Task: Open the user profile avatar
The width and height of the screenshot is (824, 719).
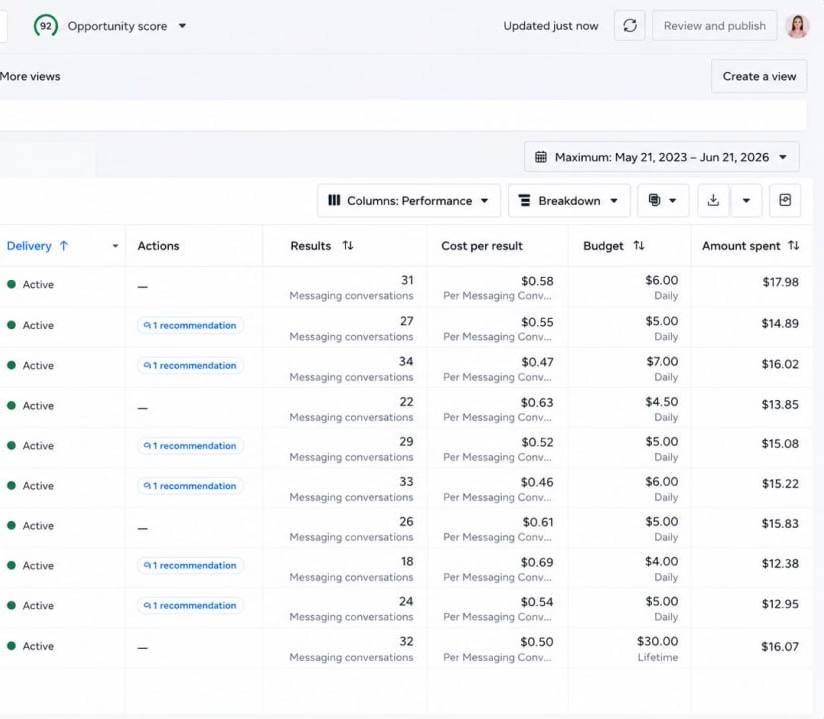Action: click(797, 26)
